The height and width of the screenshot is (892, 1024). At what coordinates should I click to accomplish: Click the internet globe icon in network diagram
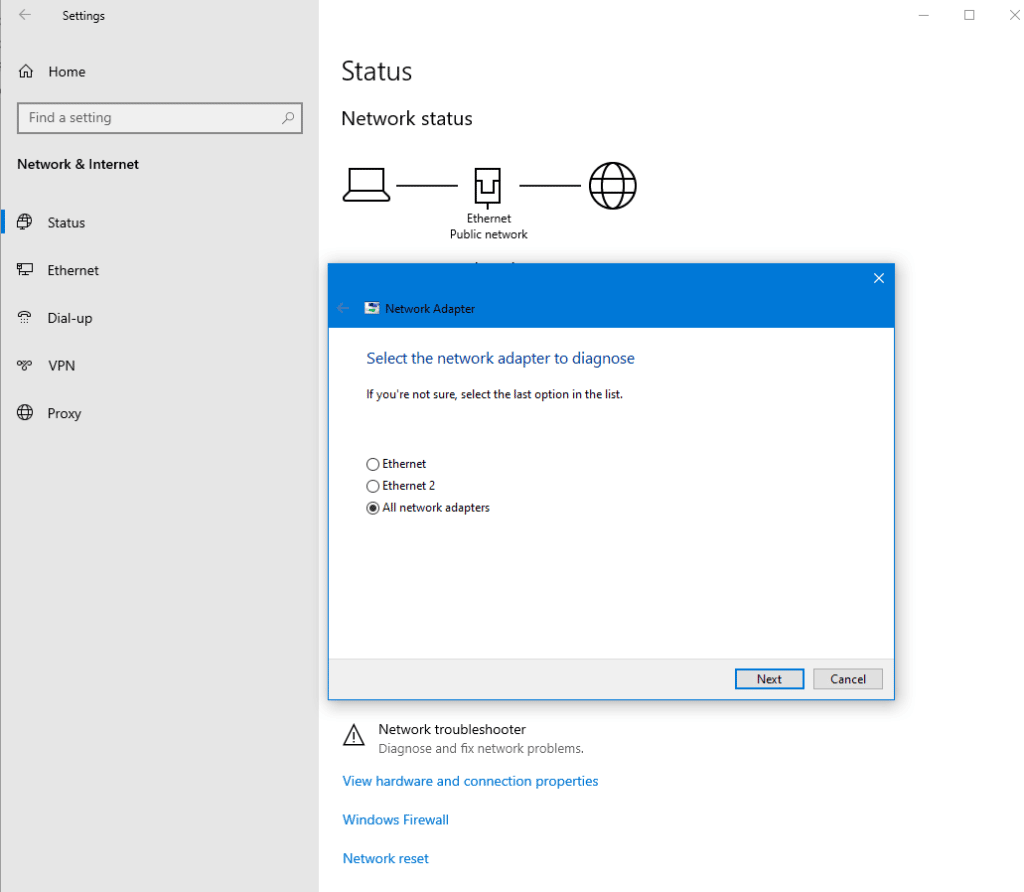[613, 185]
